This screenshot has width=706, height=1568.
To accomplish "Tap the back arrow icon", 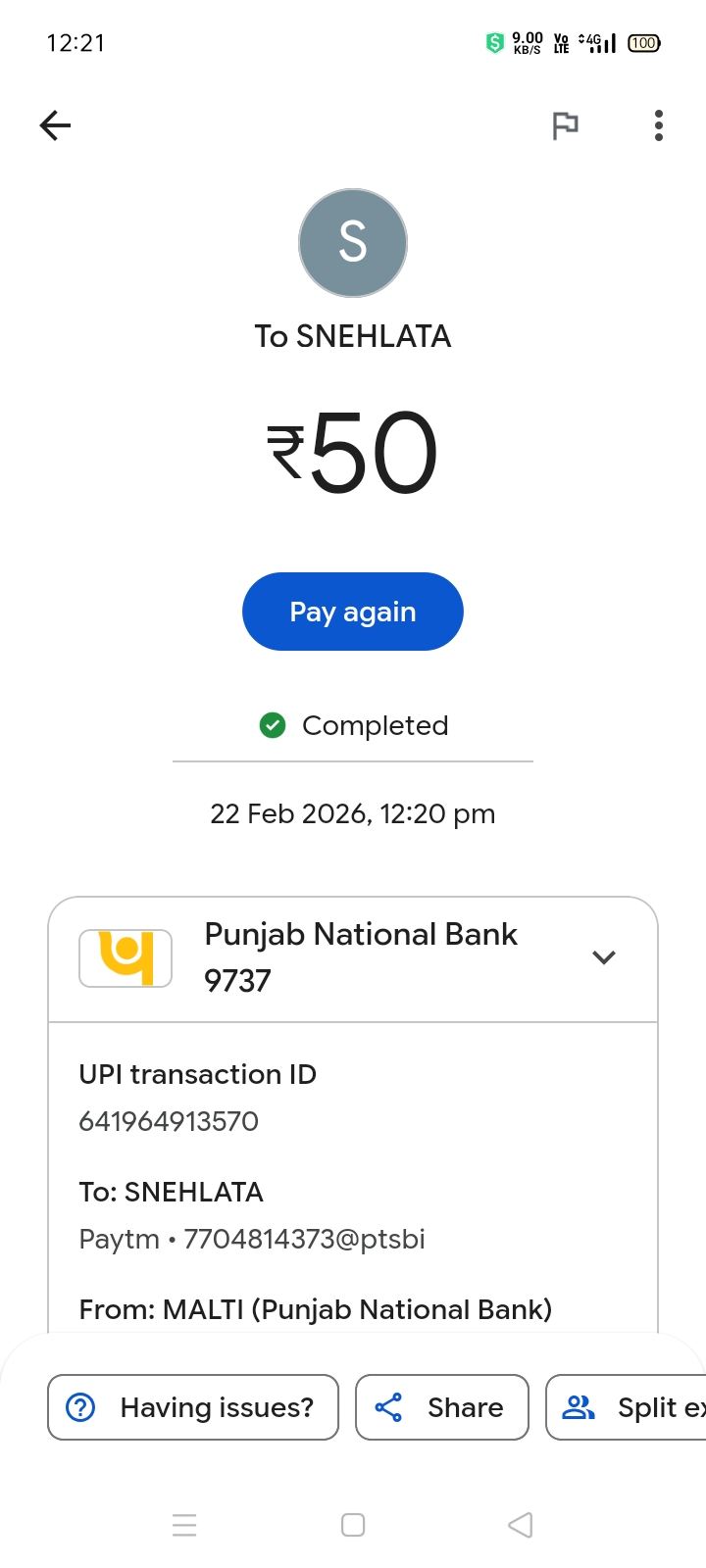I will (56, 125).
